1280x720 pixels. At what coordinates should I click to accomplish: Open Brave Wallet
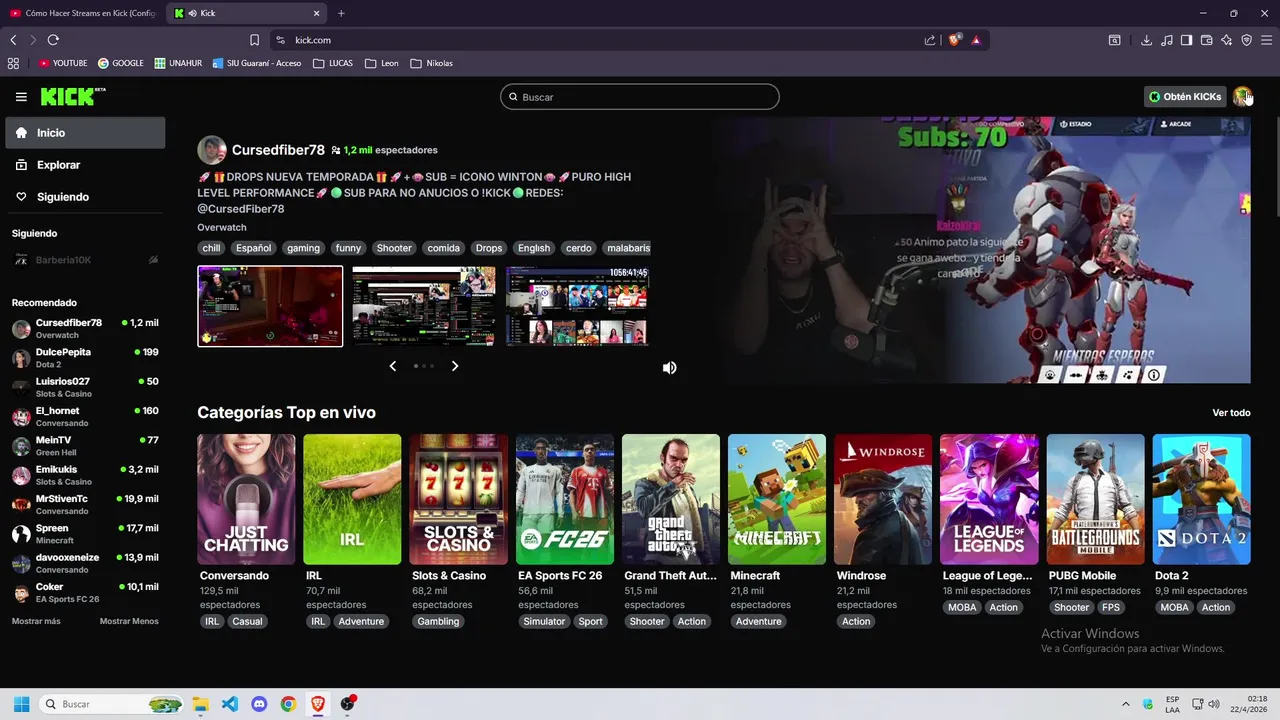[1206, 40]
